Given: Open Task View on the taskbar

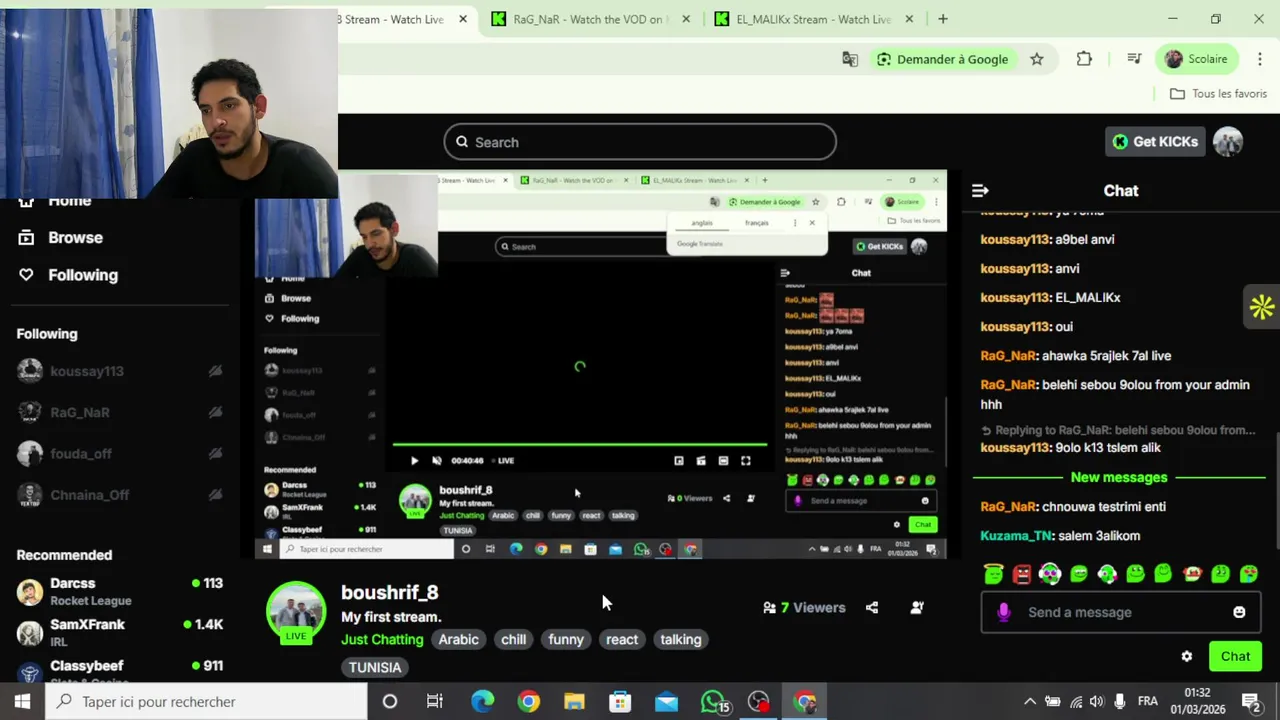Looking at the screenshot, I should pos(435,701).
